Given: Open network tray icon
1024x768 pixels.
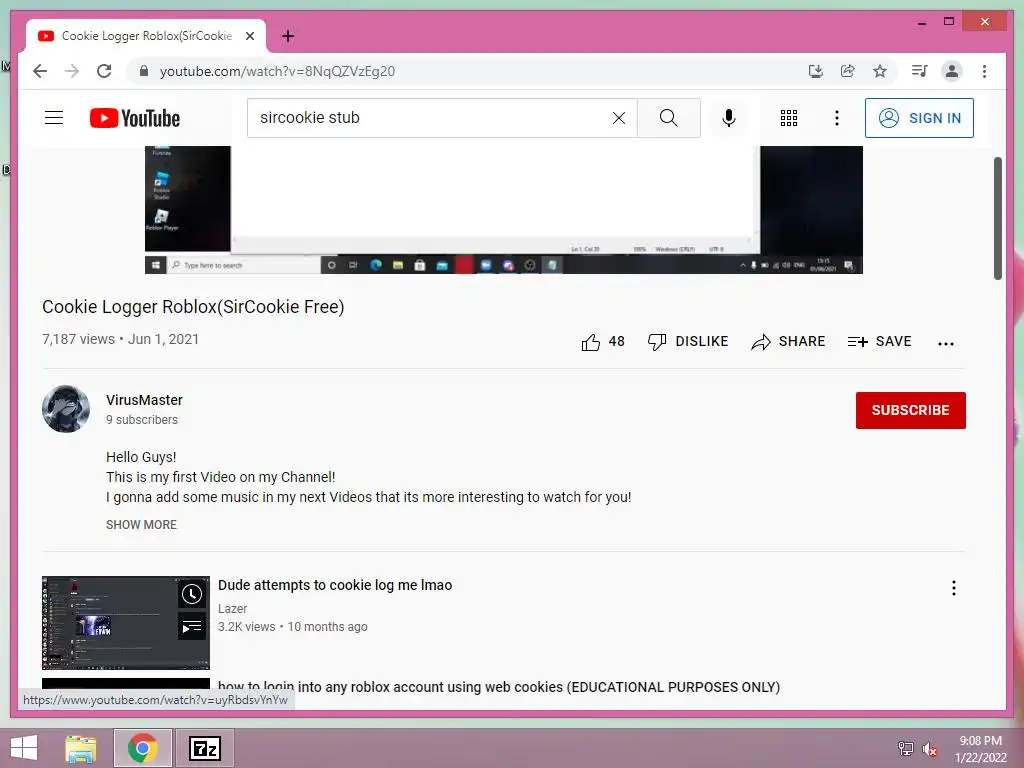Looking at the screenshot, I should 906,748.
